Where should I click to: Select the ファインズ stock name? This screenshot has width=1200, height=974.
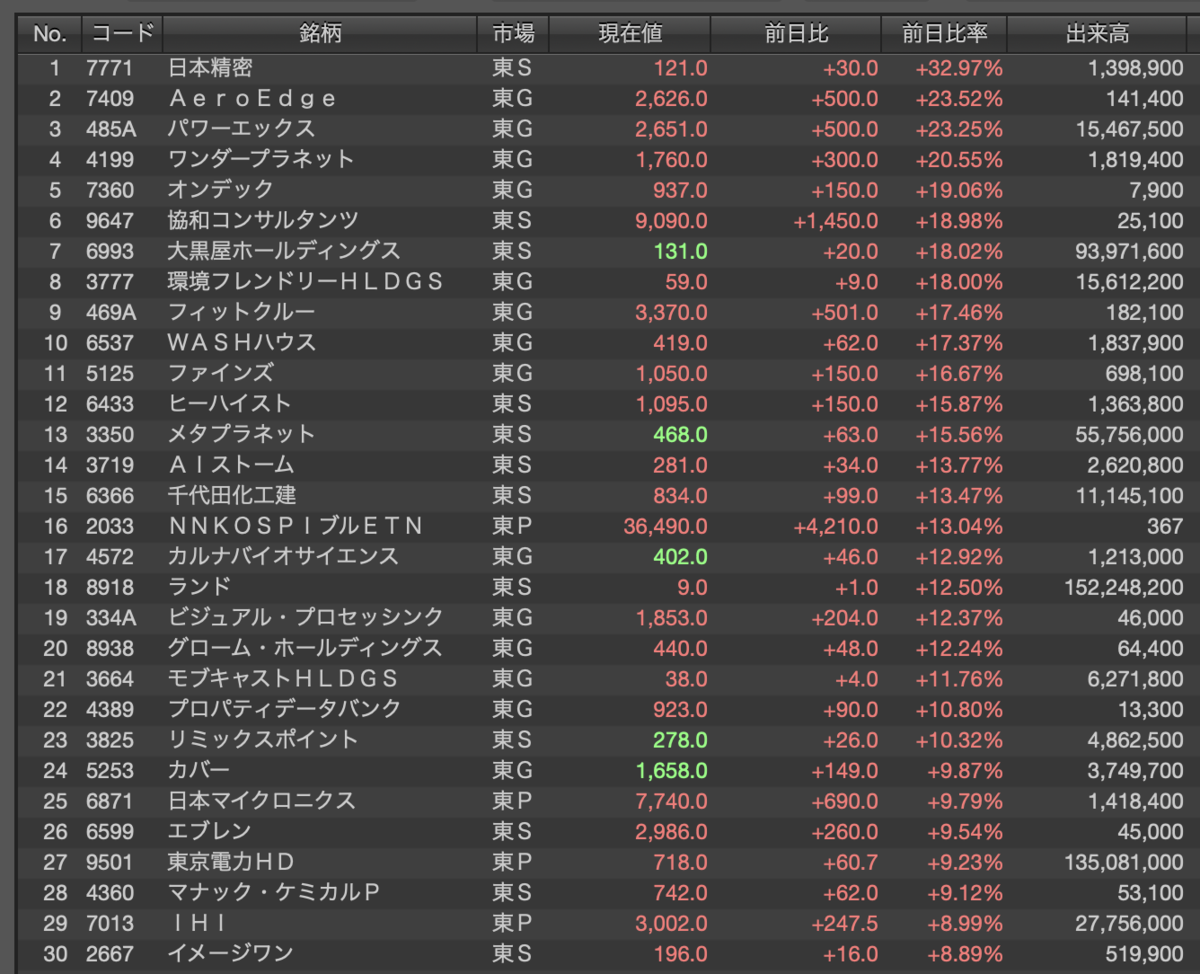[x=221, y=373]
